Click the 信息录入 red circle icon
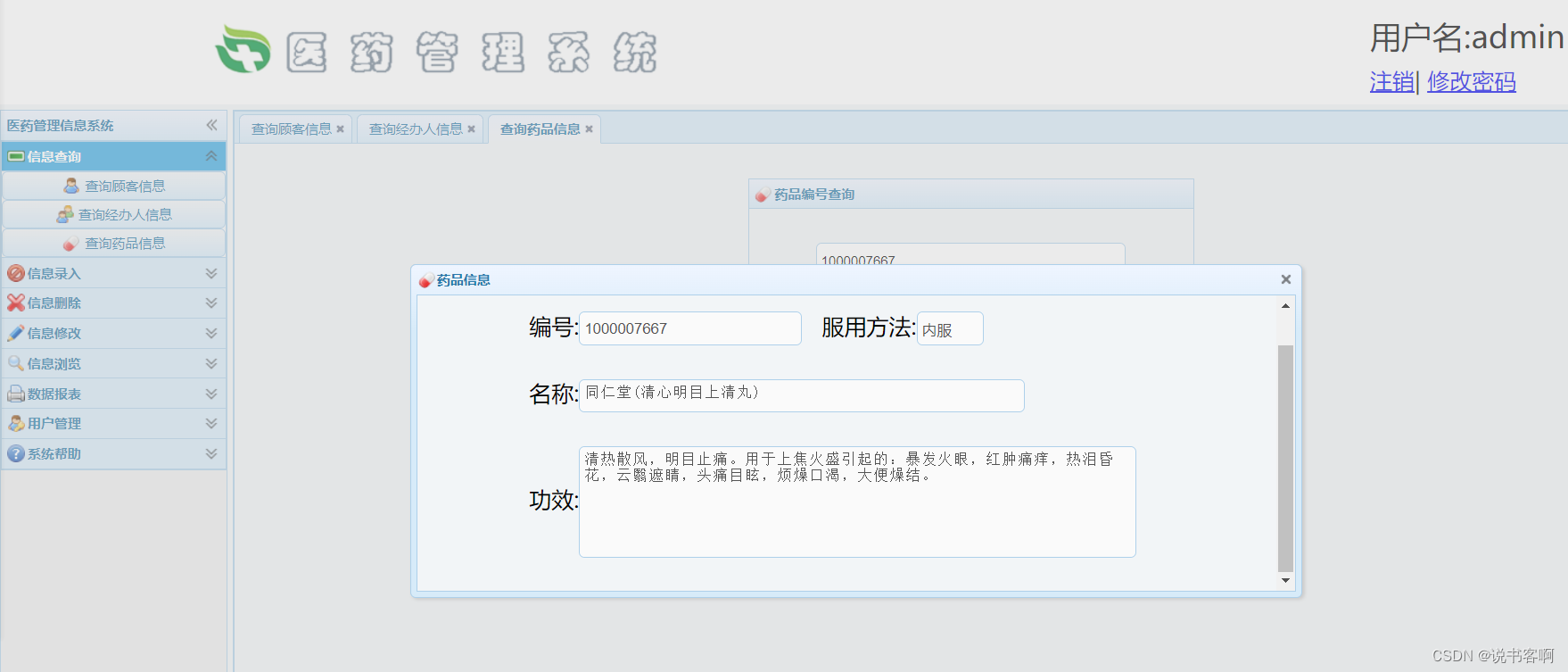Viewport: 1568px width, 672px height. (16, 273)
